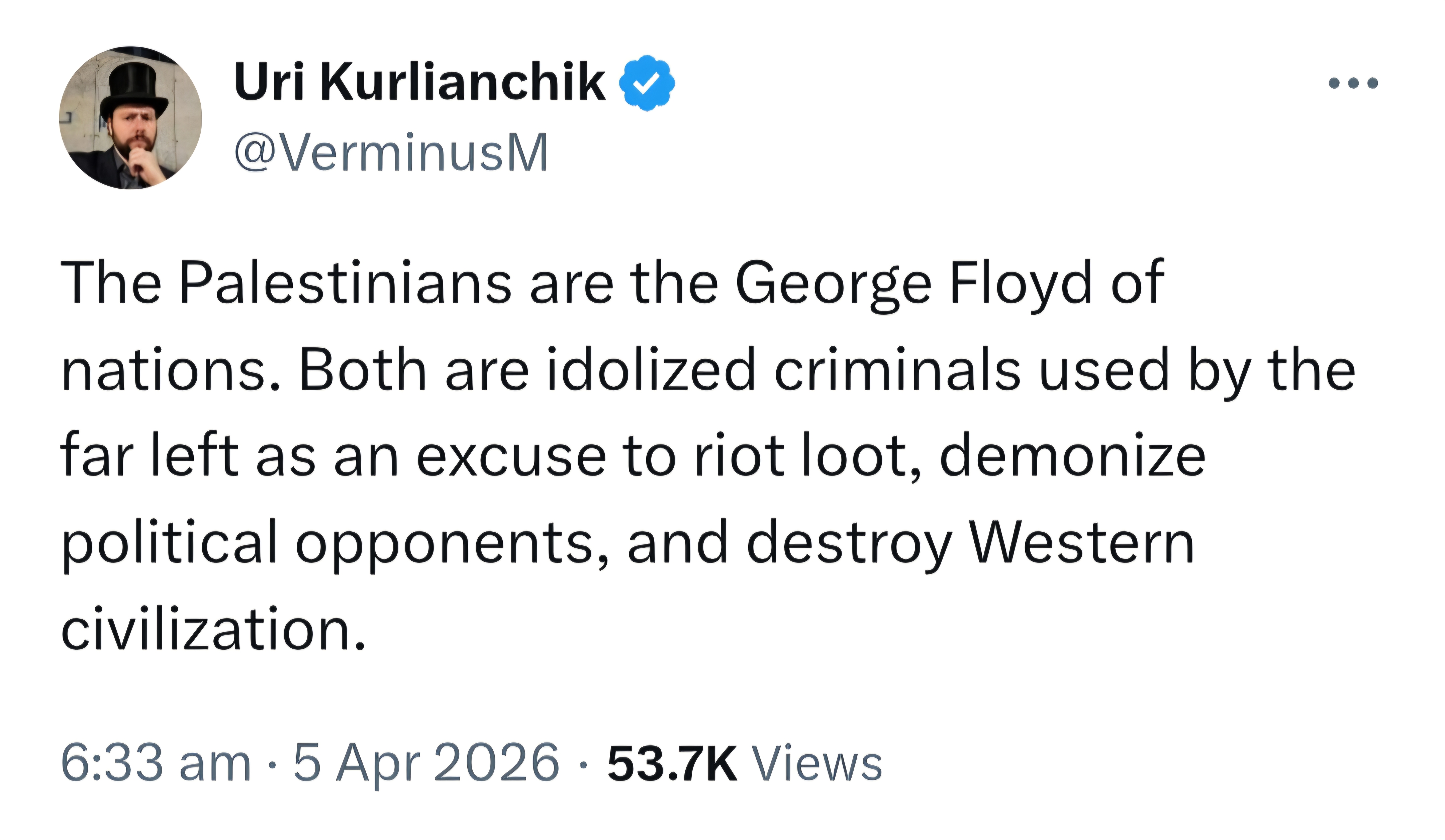Open the 53.7K view count
The image size is (1445, 840).
pyautogui.click(x=672, y=763)
